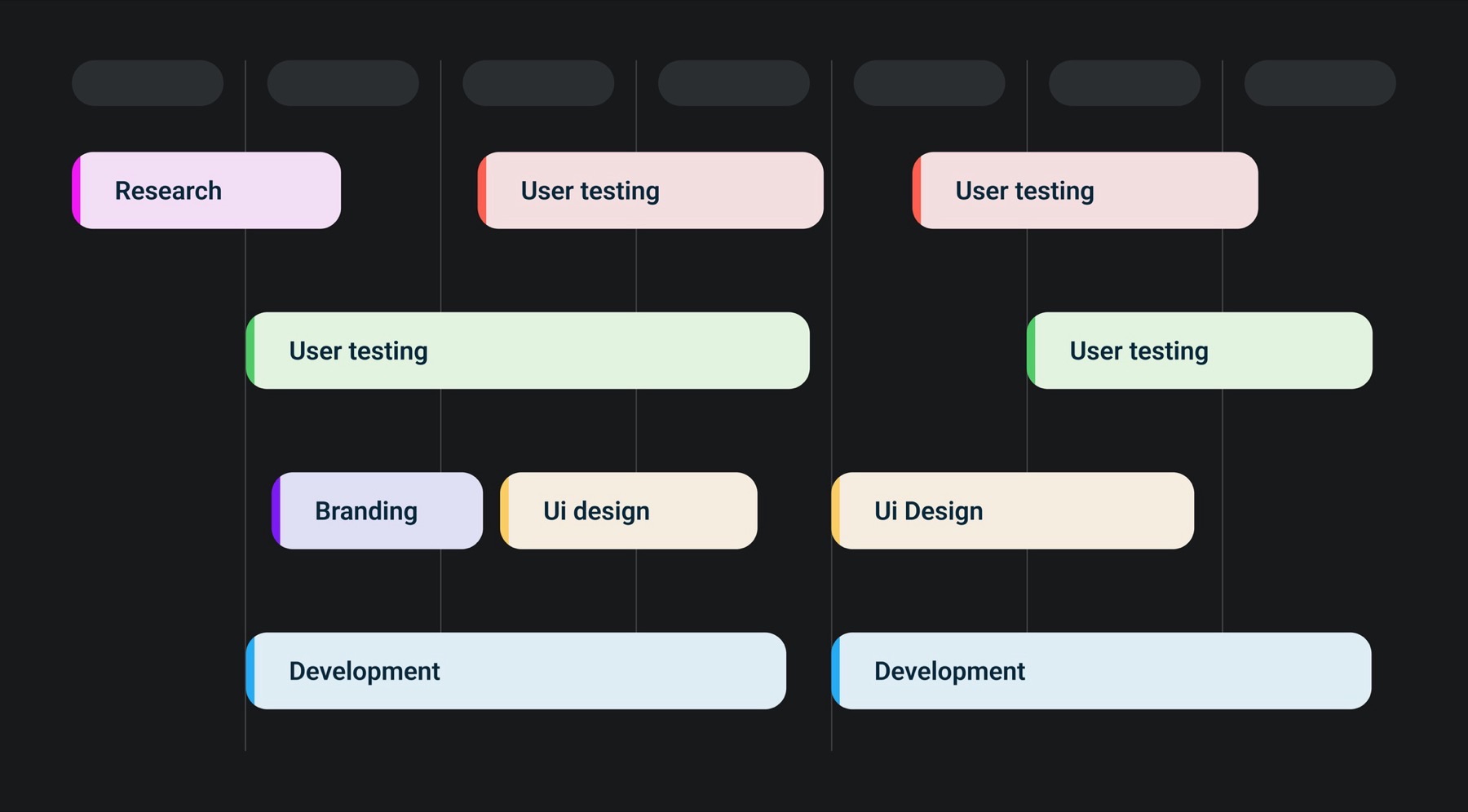Image resolution: width=1468 pixels, height=812 pixels.
Task: Select the Development bar below Branding
Action: [515, 671]
